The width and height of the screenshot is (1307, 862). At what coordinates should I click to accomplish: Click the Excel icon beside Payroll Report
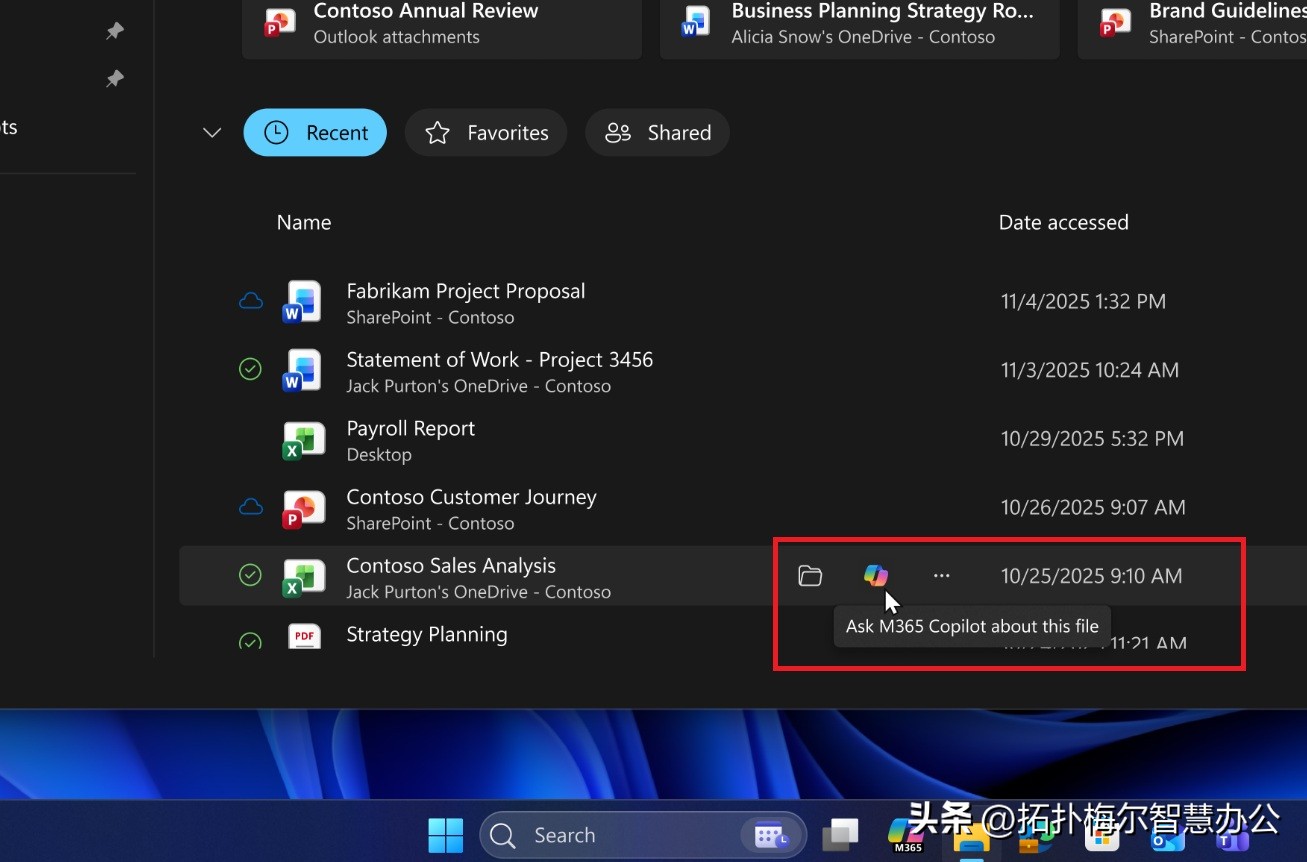(304, 439)
